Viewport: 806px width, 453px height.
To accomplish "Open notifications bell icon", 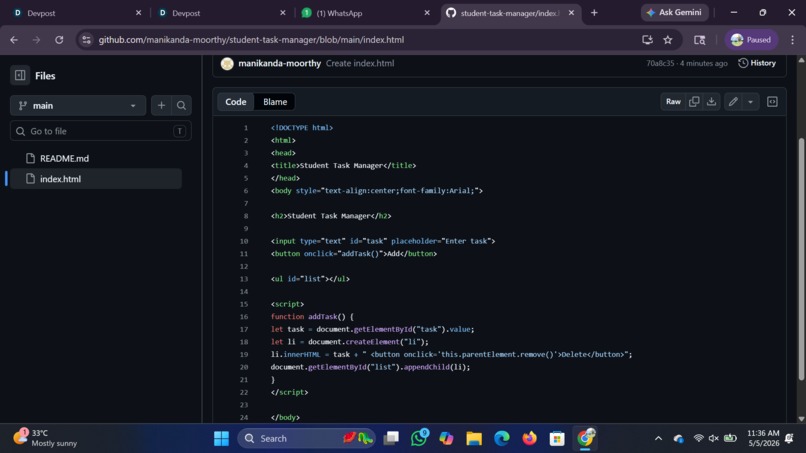I will tap(790, 438).
